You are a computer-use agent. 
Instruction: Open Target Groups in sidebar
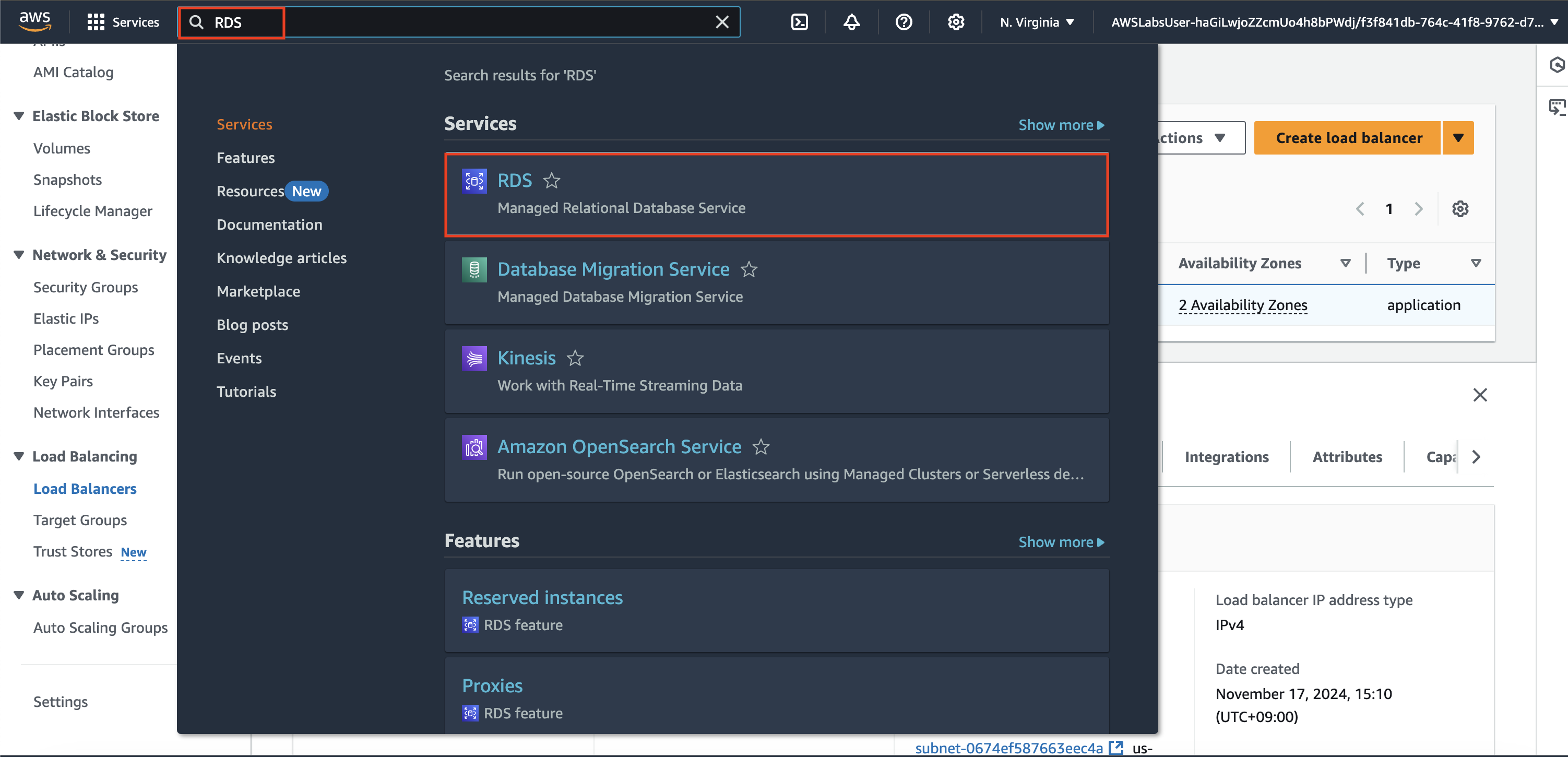click(x=80, y=520)
